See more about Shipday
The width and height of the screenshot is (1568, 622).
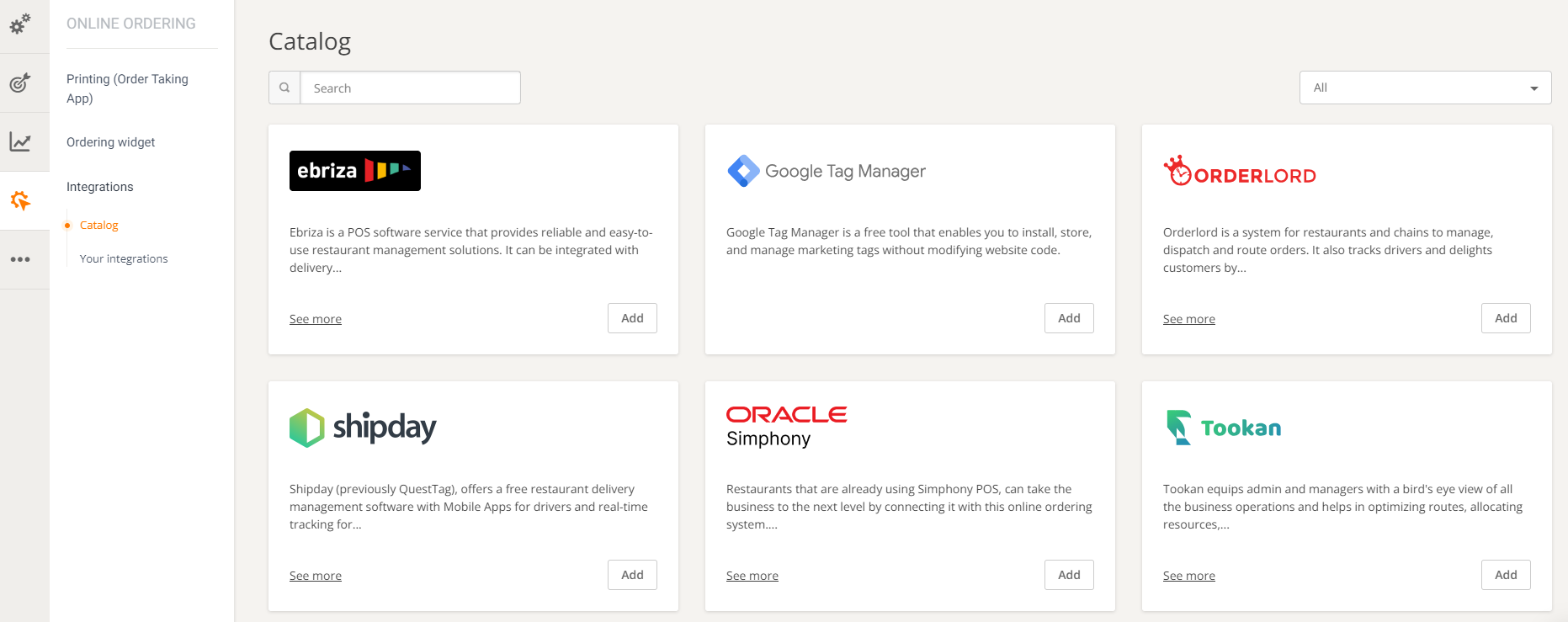316,576
